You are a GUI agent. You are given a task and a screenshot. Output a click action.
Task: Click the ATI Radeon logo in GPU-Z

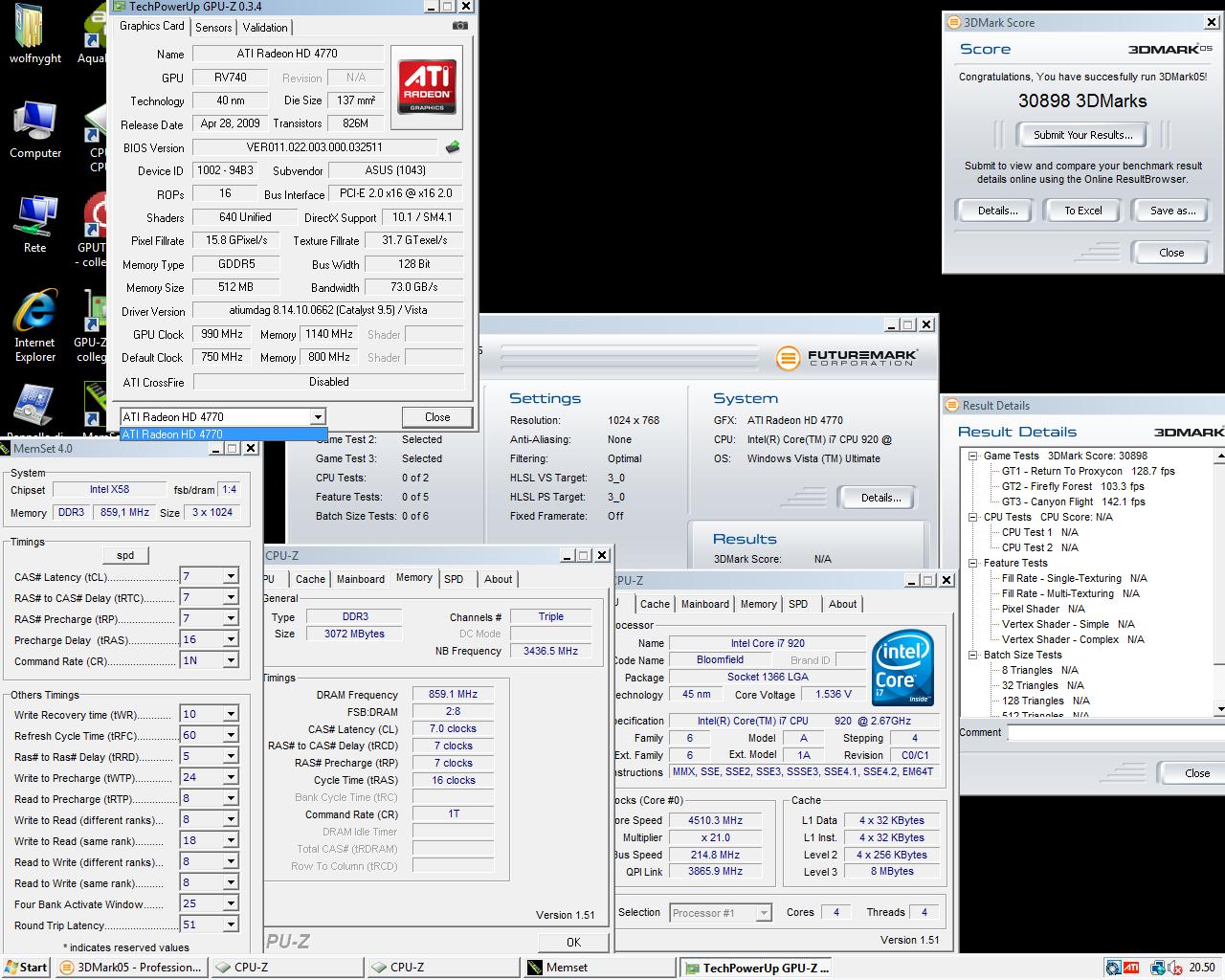click(427, 86)
